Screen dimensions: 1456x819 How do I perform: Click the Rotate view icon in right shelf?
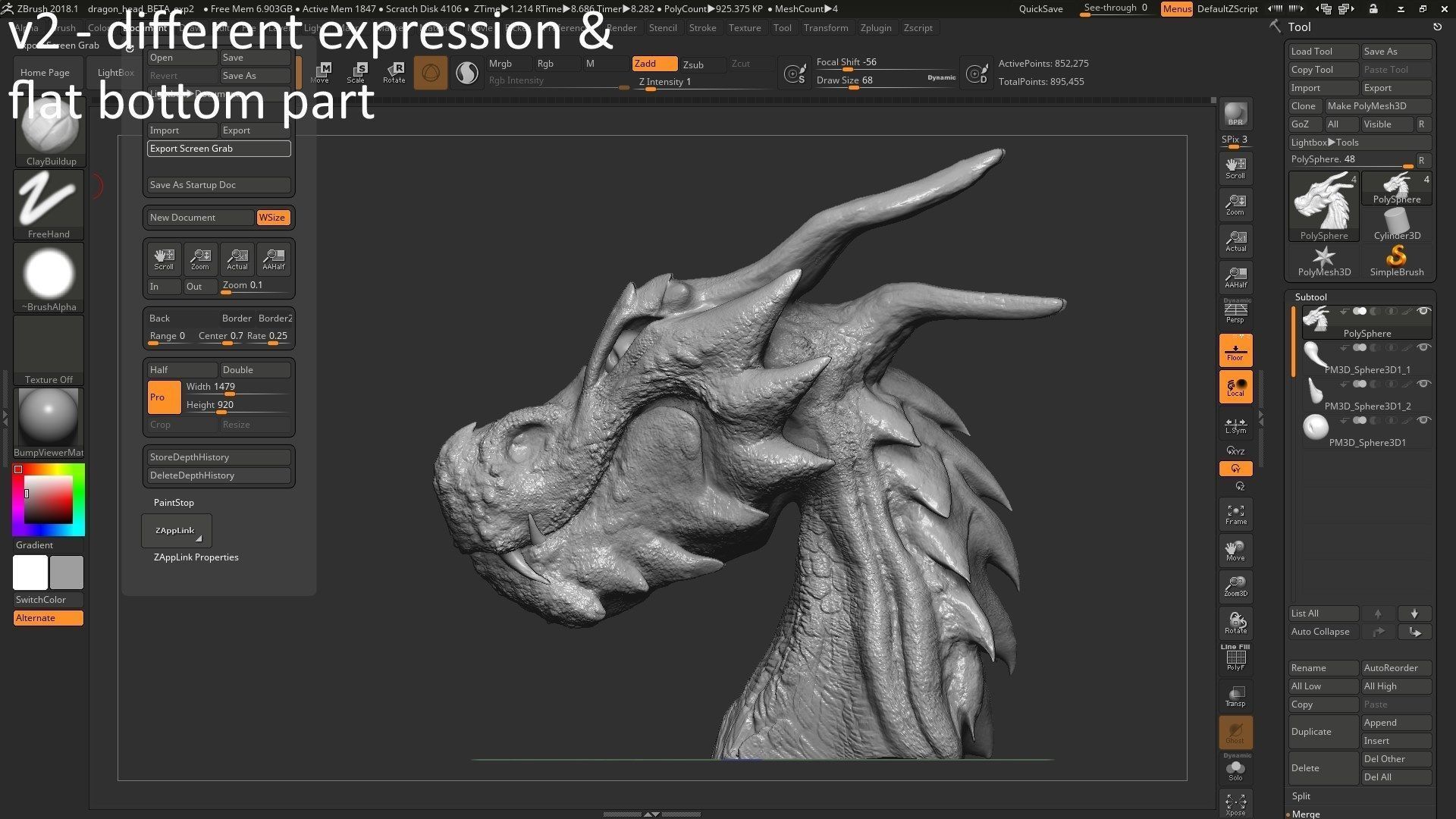point(1235,623)
